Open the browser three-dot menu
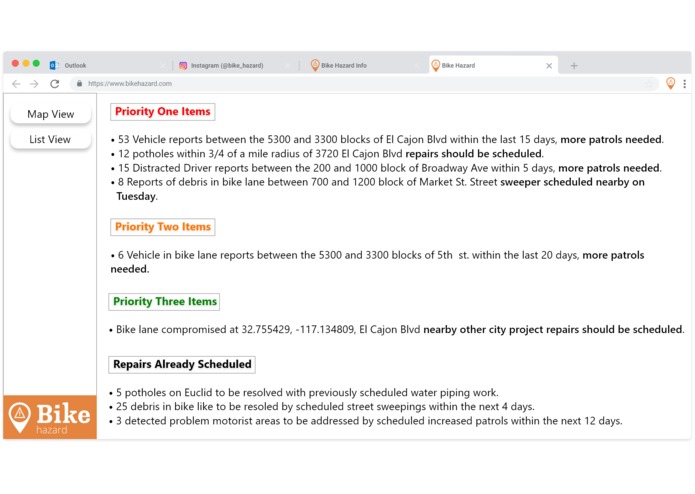The image size is (695, 494). (685, 84)
